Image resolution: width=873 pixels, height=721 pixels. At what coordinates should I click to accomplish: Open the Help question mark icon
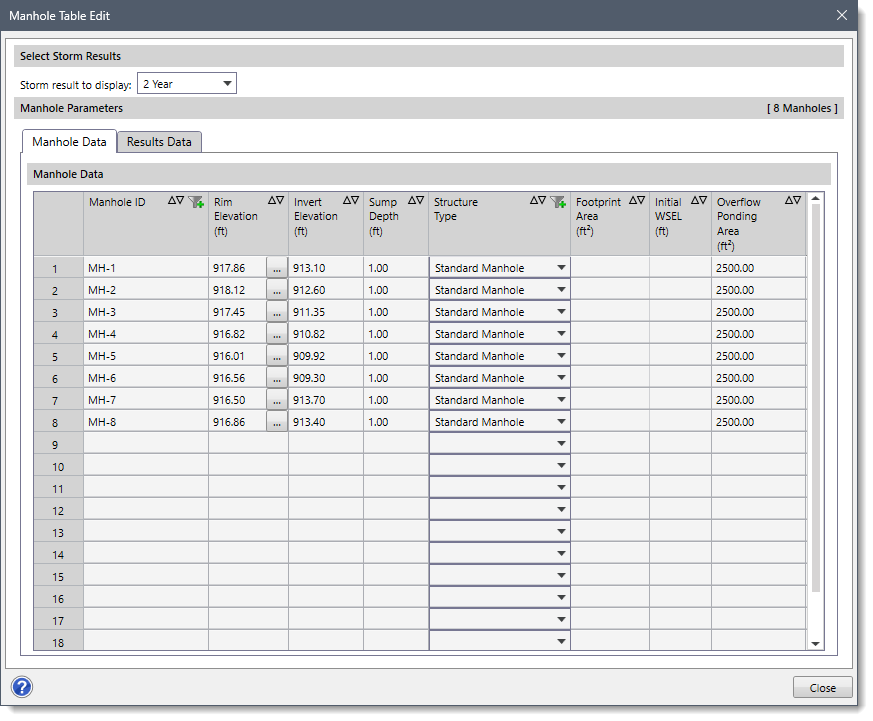click(x=21, y=687)
